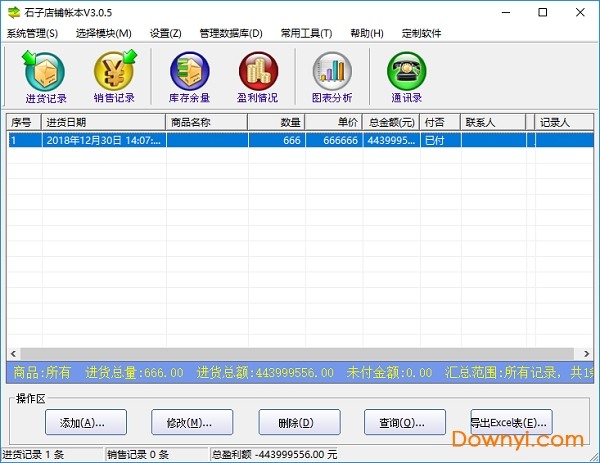
Task: Click the 进货总额:443999556.00 summary text
Action: pyautogui.click(x=265, y=372)
